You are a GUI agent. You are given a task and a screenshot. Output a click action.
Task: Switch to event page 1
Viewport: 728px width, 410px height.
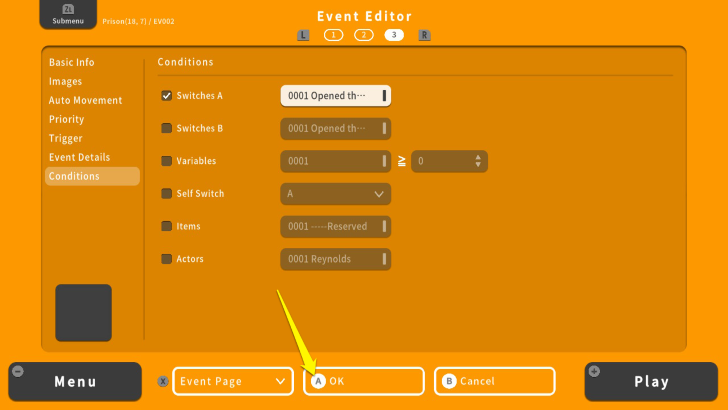click(x=333, y=35)
